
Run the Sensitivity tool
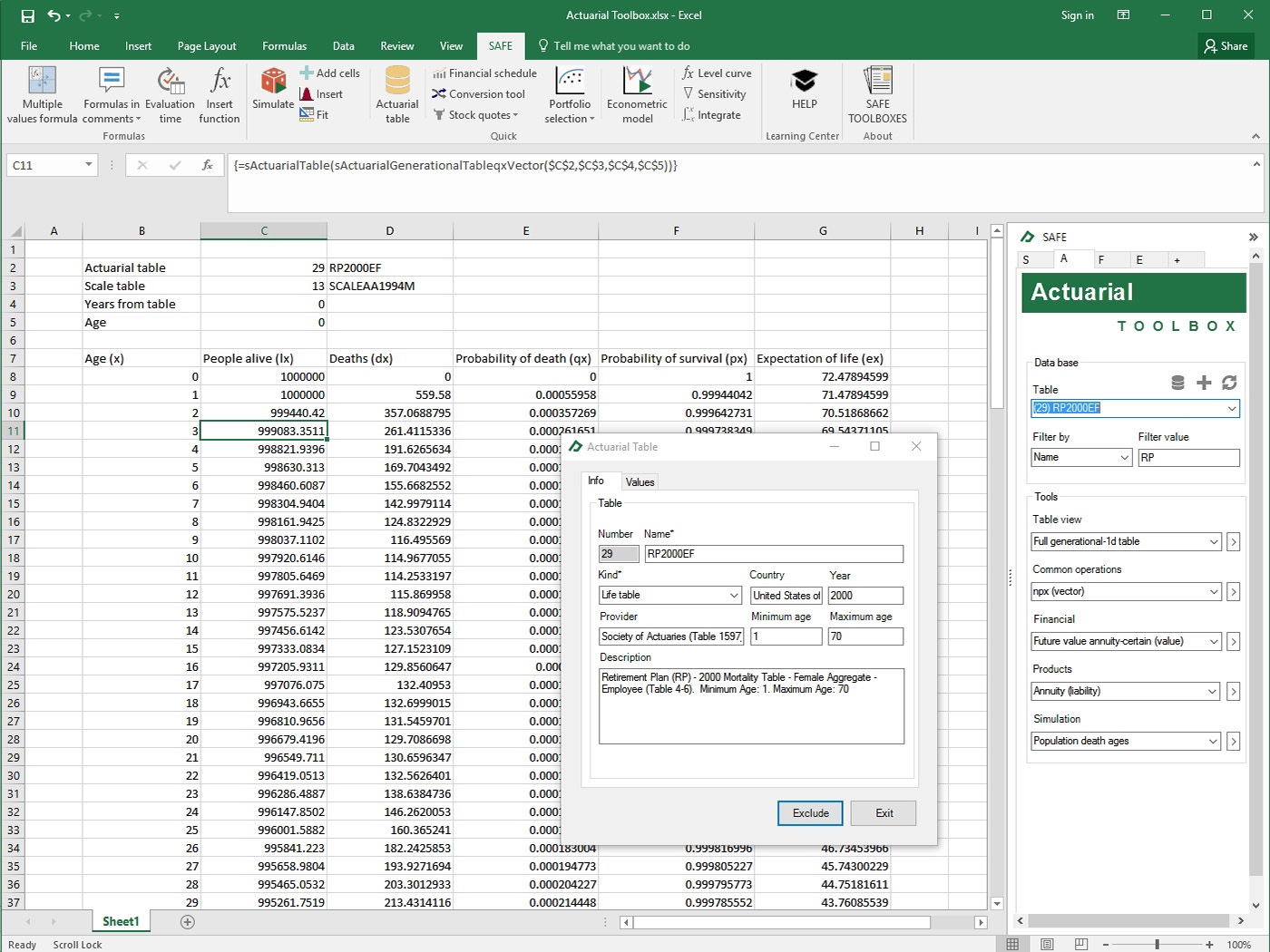tap(714, 94)
